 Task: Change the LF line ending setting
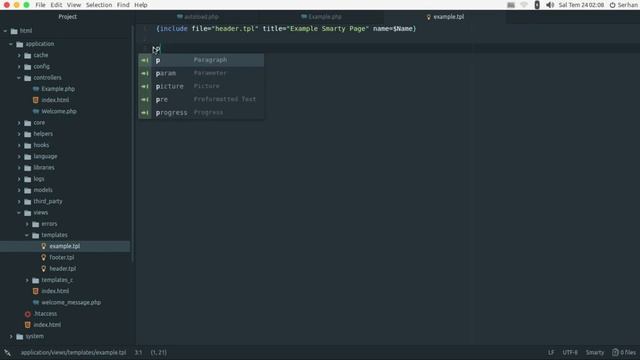(x=551, y=352)
